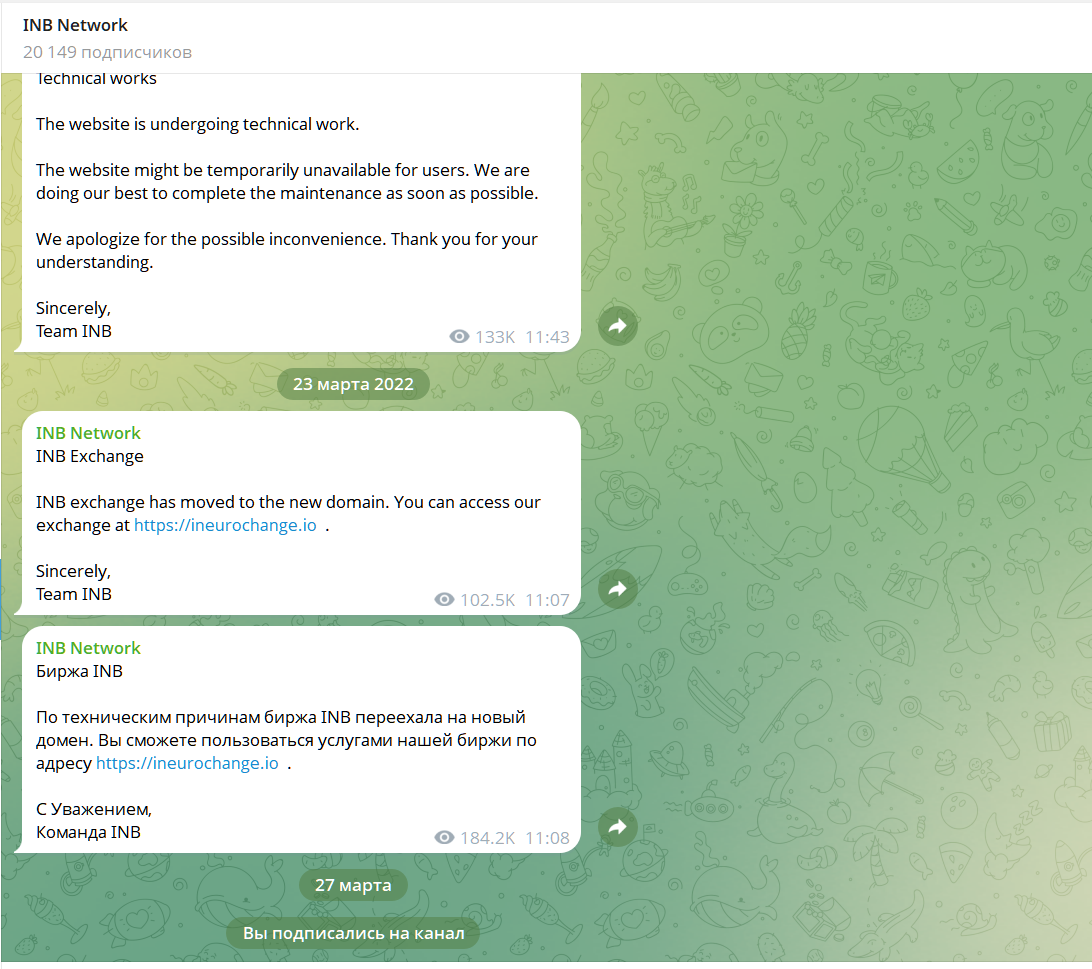Click the 11:07 message timestamp
Viewport: 1092px width, 969px height.
pos(547,600)
